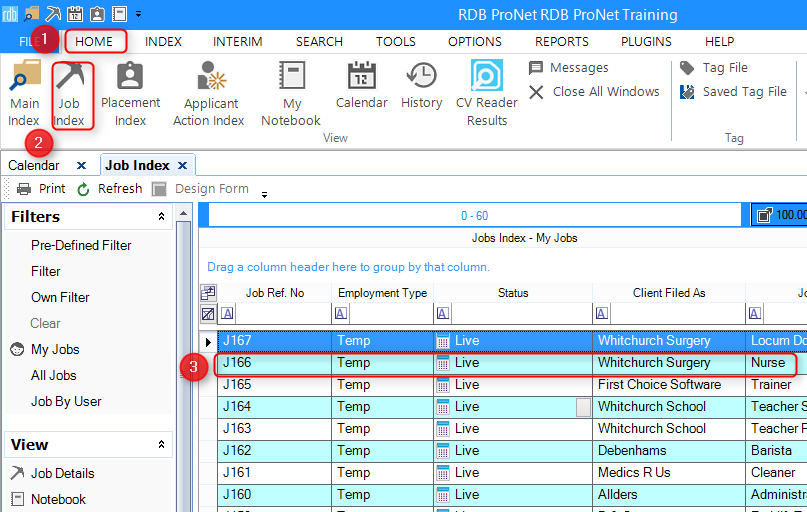The width and height of the screenshot is (807, 512).
Task: Open Client Filed As filter condition selector
Action: tap(602, 313)
